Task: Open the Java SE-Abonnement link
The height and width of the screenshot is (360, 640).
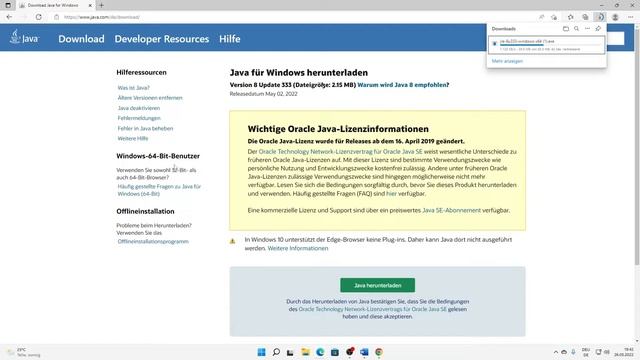Action: tap(451, 210)
